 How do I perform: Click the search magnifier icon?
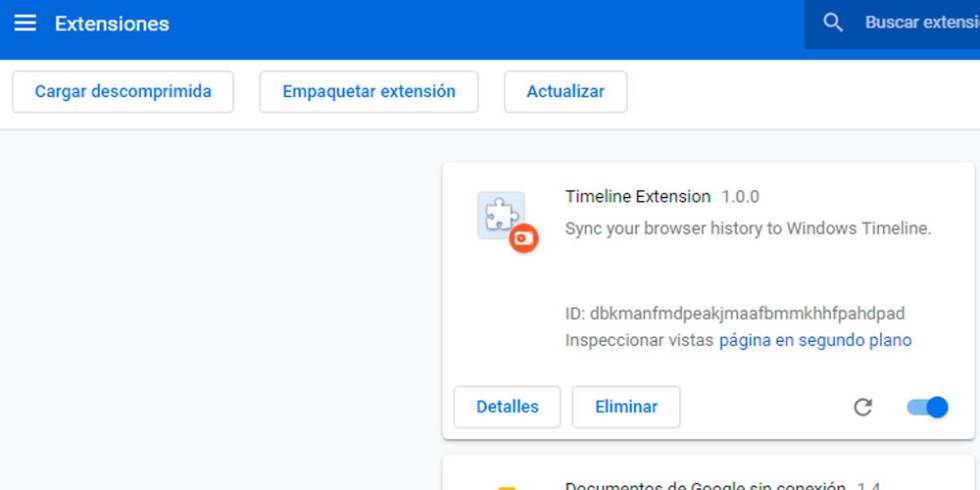click(x=832, y=23)
